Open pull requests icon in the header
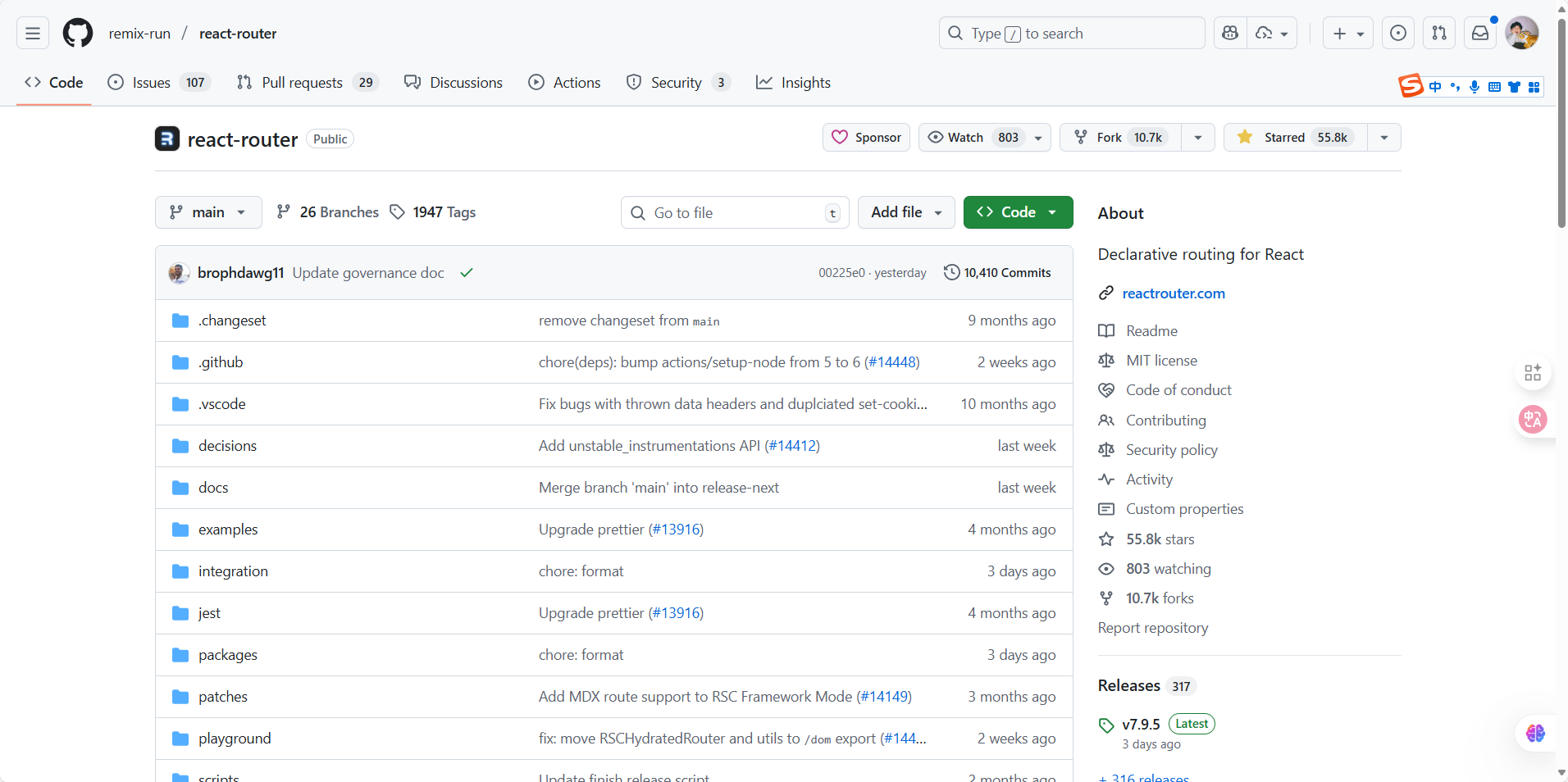The height and width of the screenshot is (782, 1568). tap(1439, 34)
